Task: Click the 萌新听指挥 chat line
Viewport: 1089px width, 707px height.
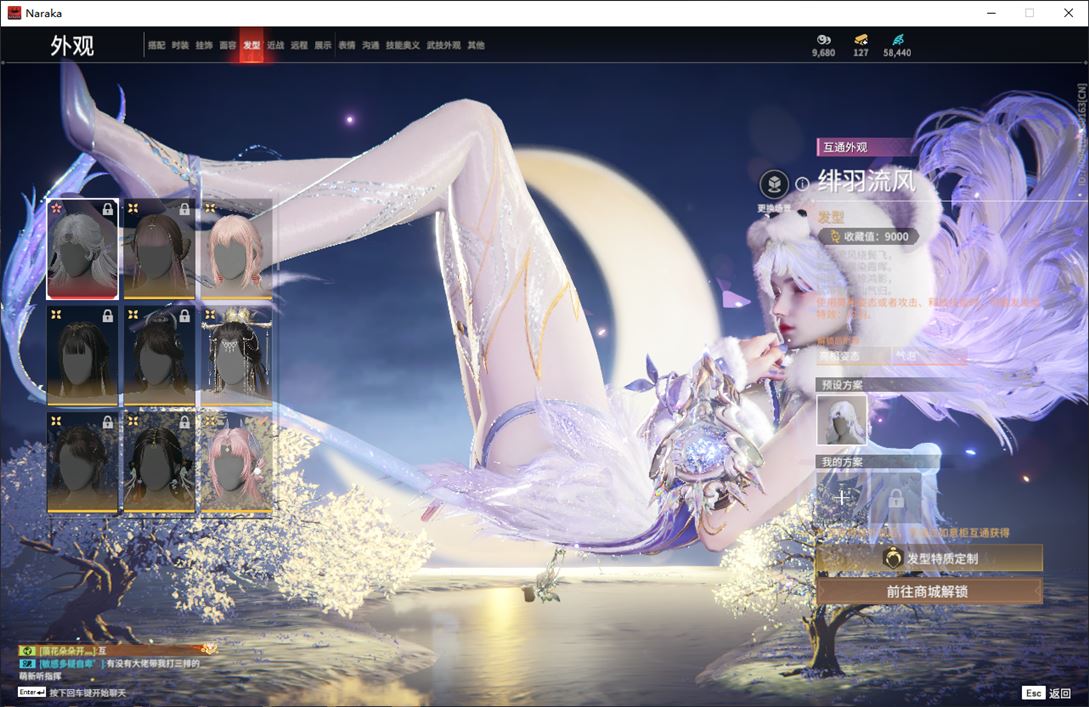Action: pos(40,676)
